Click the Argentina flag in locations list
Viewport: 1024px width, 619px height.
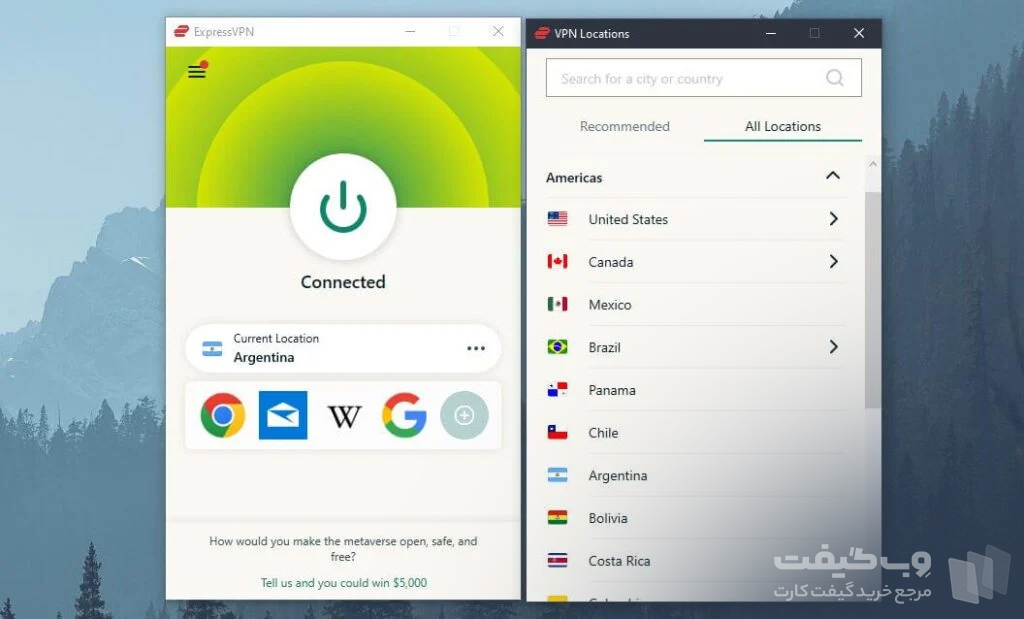tap(557, 475)
